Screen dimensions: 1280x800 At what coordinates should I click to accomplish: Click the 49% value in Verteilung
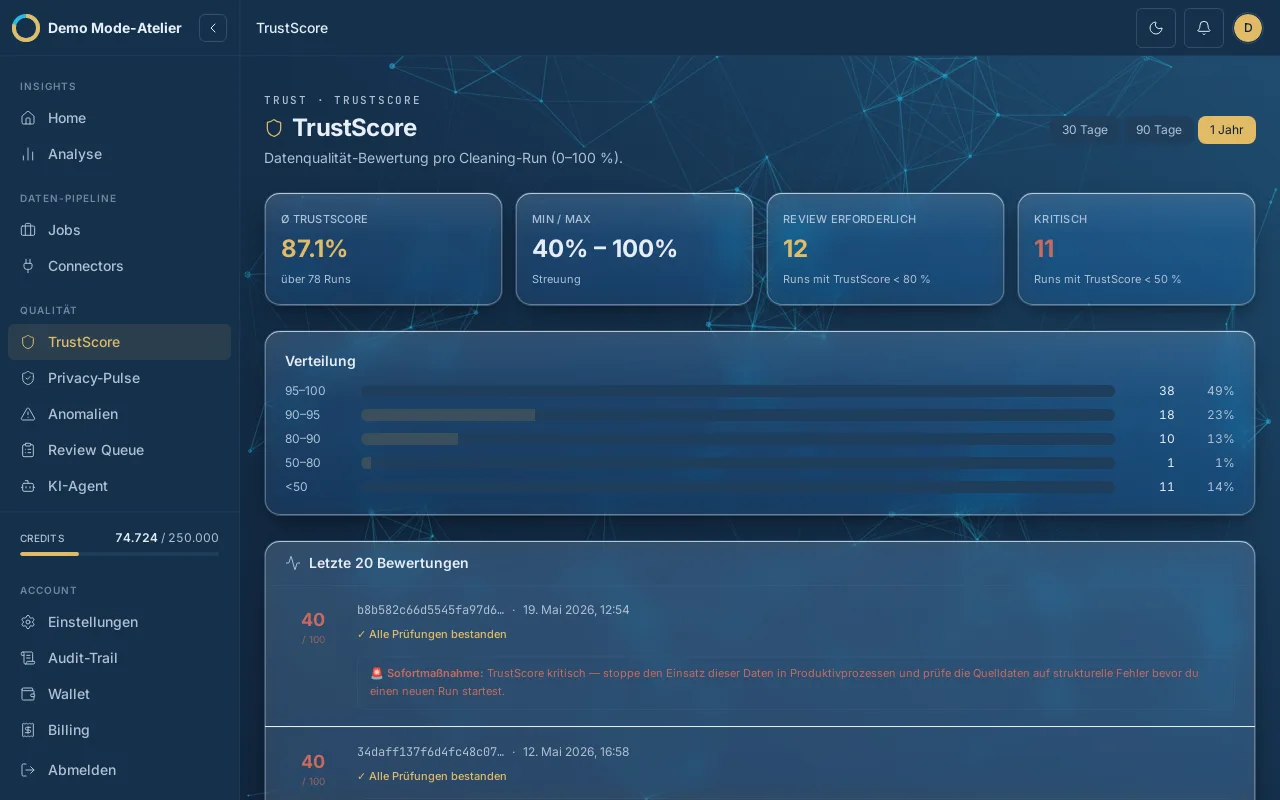click(1221, 391)
